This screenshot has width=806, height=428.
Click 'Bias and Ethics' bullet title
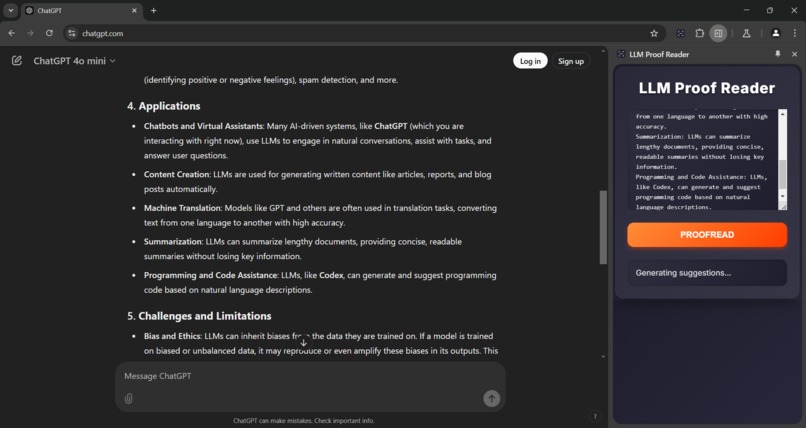tap(172, 336)
